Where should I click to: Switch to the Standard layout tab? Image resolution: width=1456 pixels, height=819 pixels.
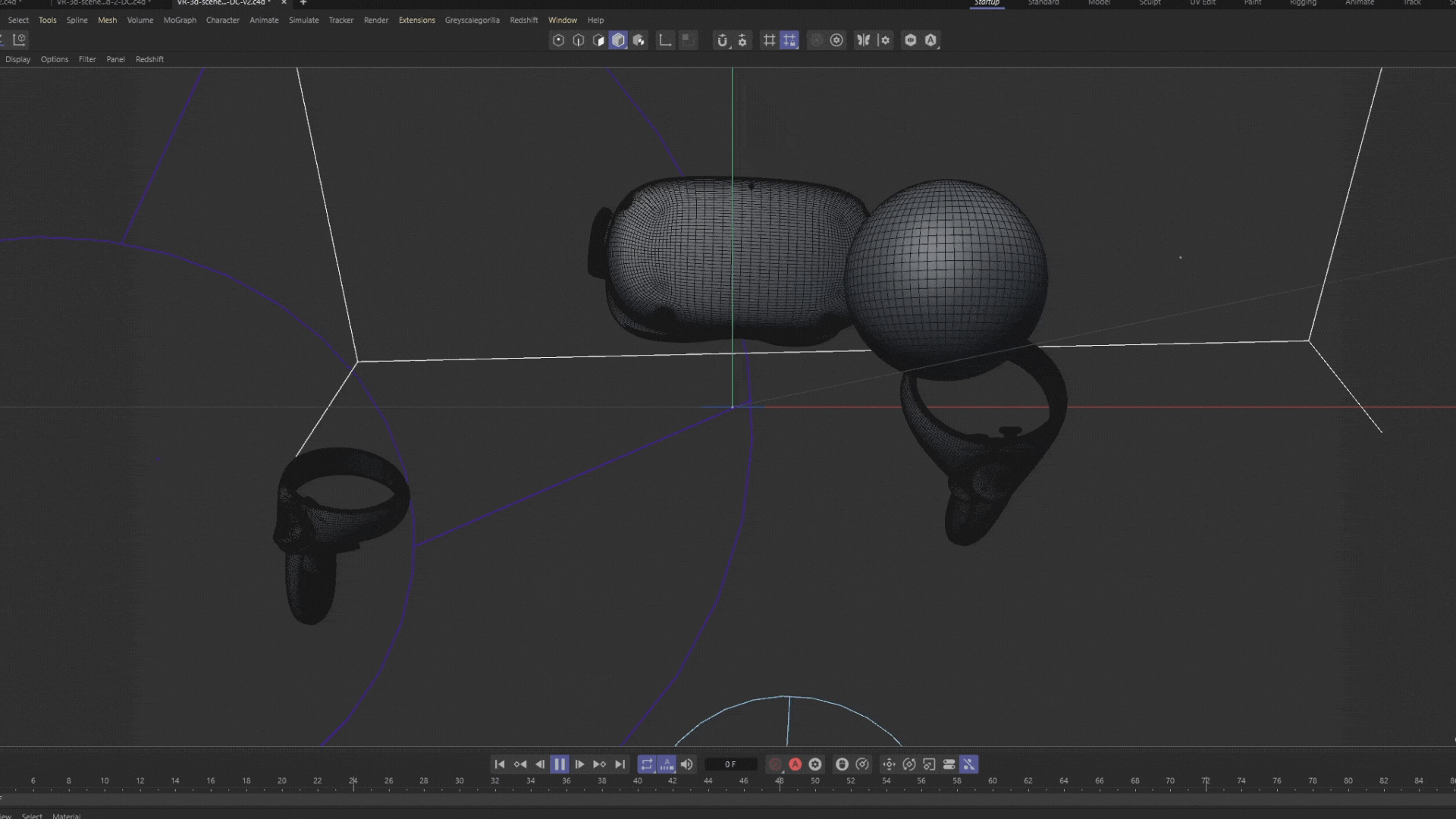tap(1043, 3)
